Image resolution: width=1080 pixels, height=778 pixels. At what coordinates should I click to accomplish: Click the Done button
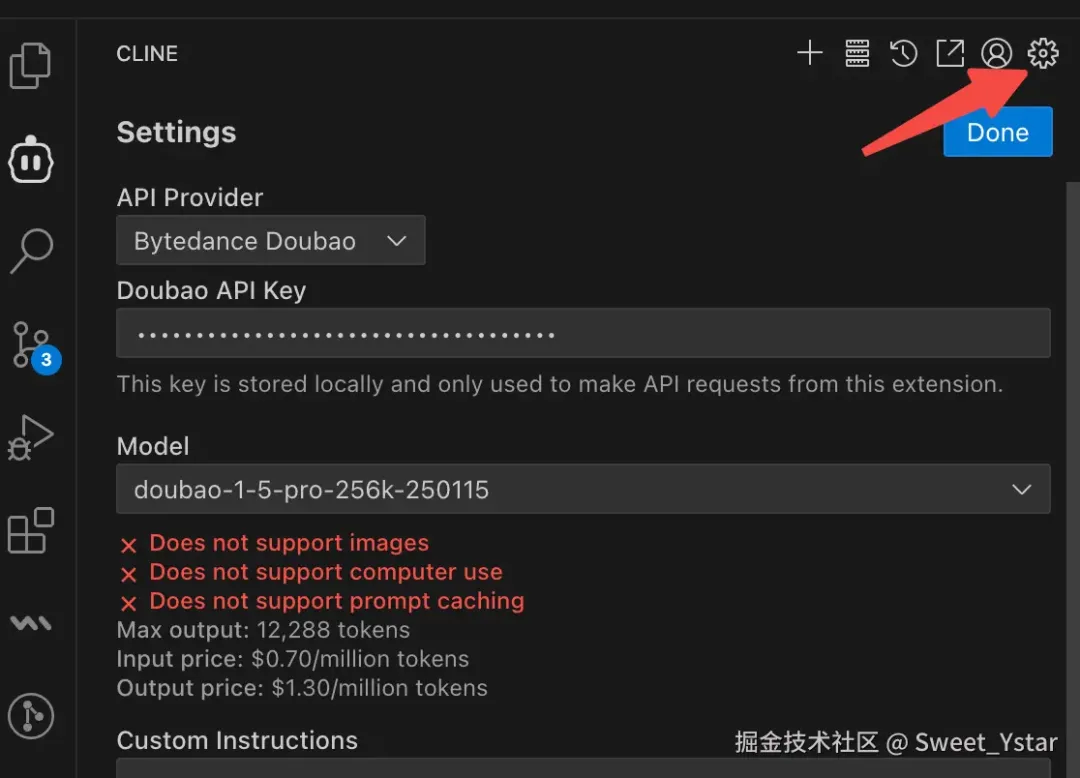tap(997, 132)
